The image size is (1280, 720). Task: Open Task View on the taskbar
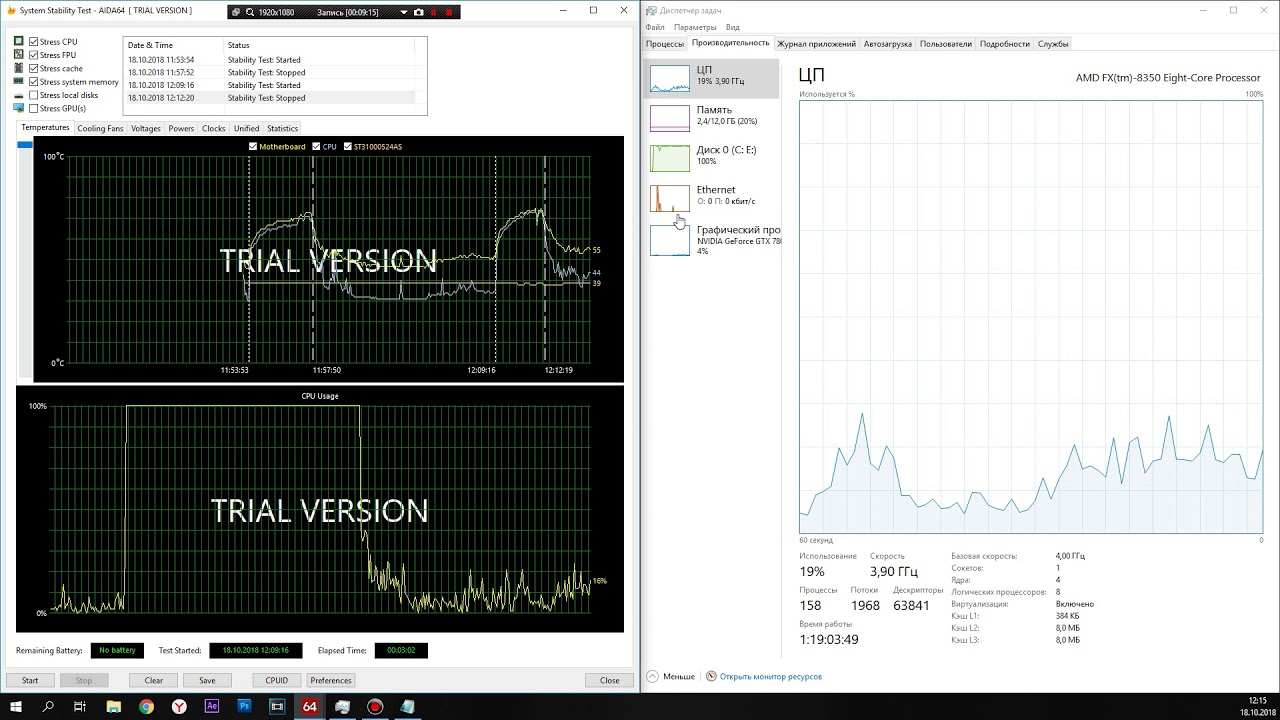80,706
